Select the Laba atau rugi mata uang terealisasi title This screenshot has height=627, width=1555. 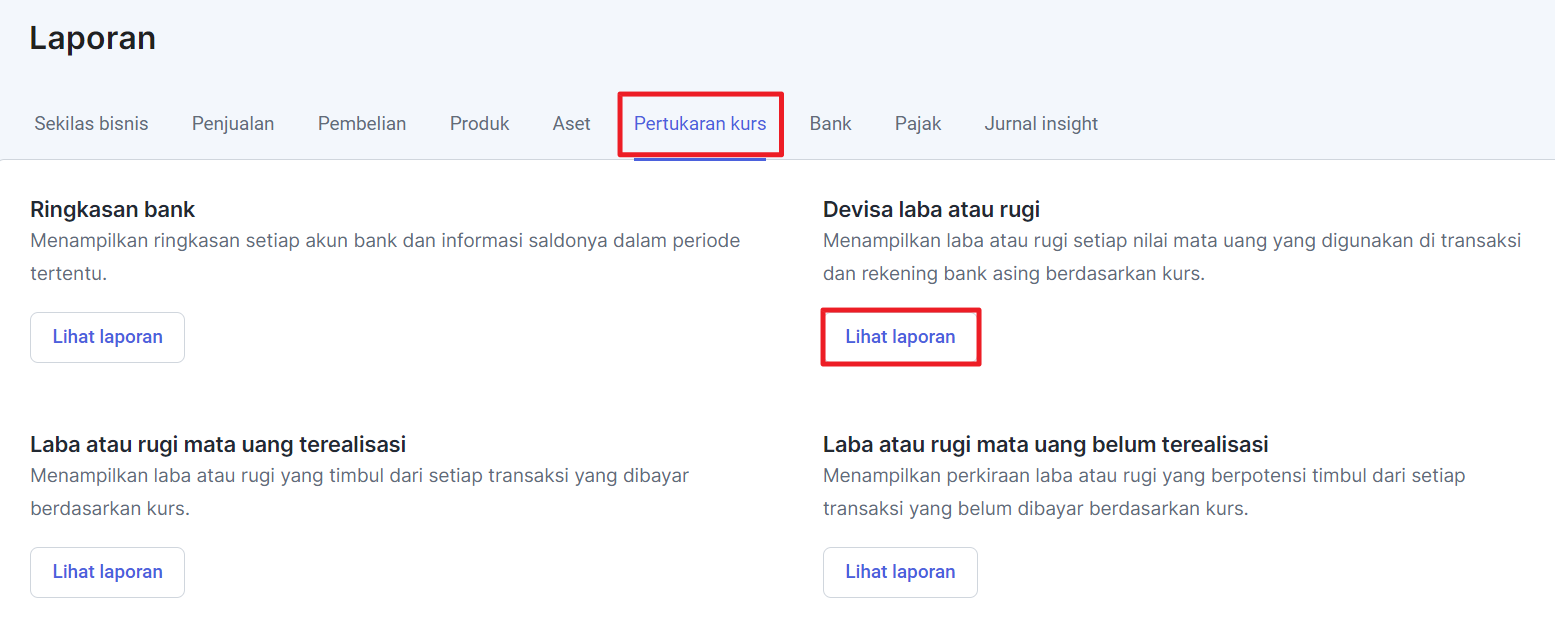(x=218, y=445)
